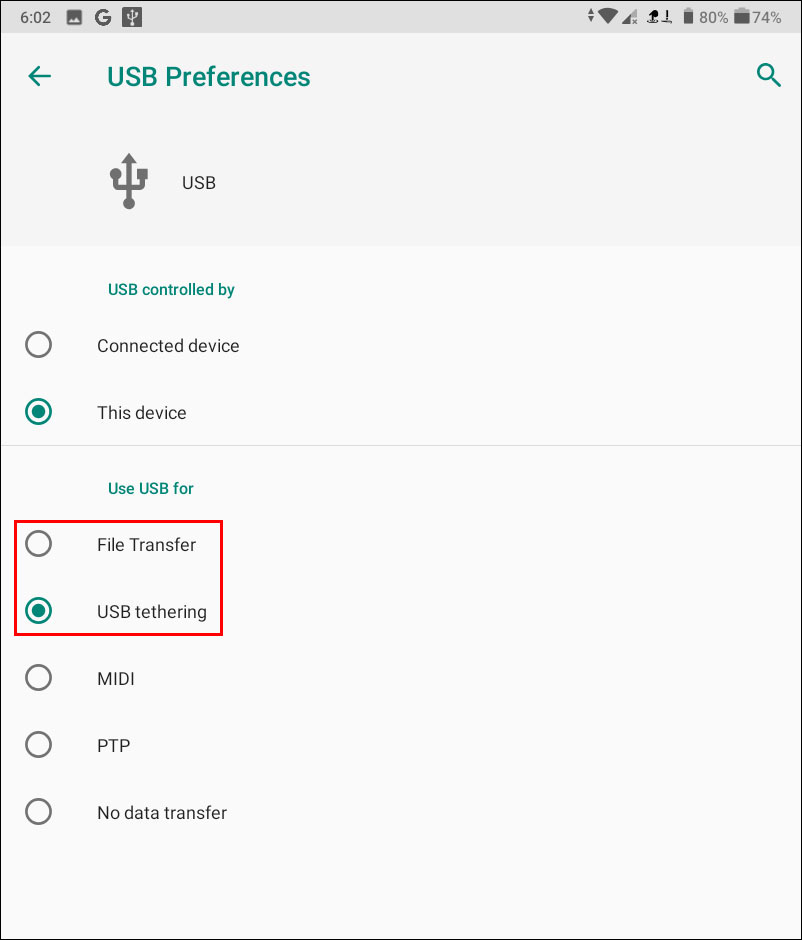
Task: Tap the screenshot notification icon in the status bar
Action: tap(74, 16)
